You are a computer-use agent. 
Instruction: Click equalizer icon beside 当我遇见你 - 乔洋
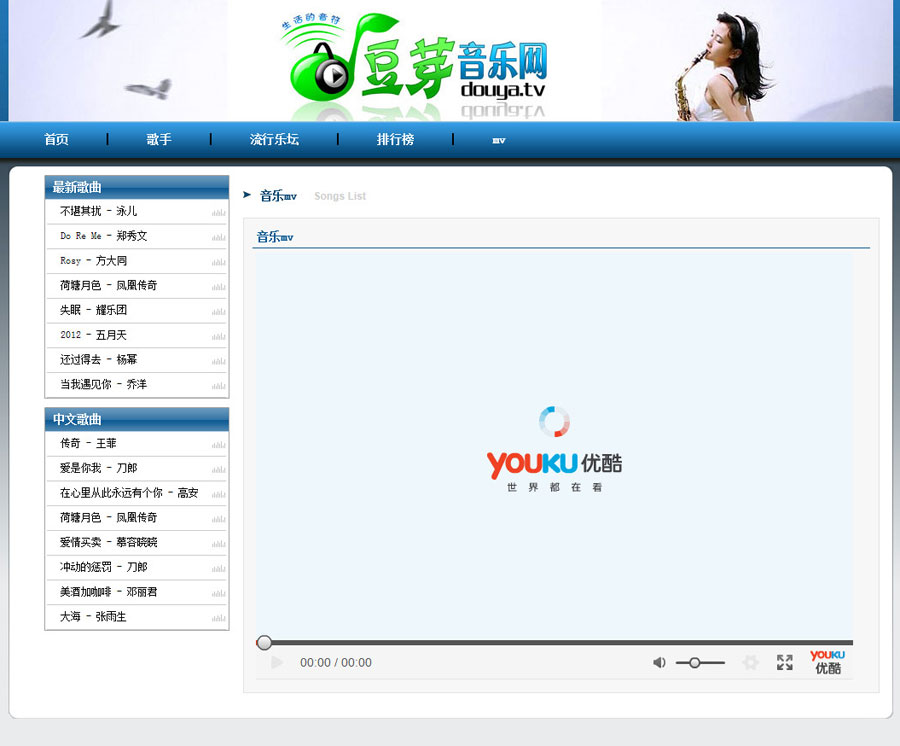tap(219, 386)
